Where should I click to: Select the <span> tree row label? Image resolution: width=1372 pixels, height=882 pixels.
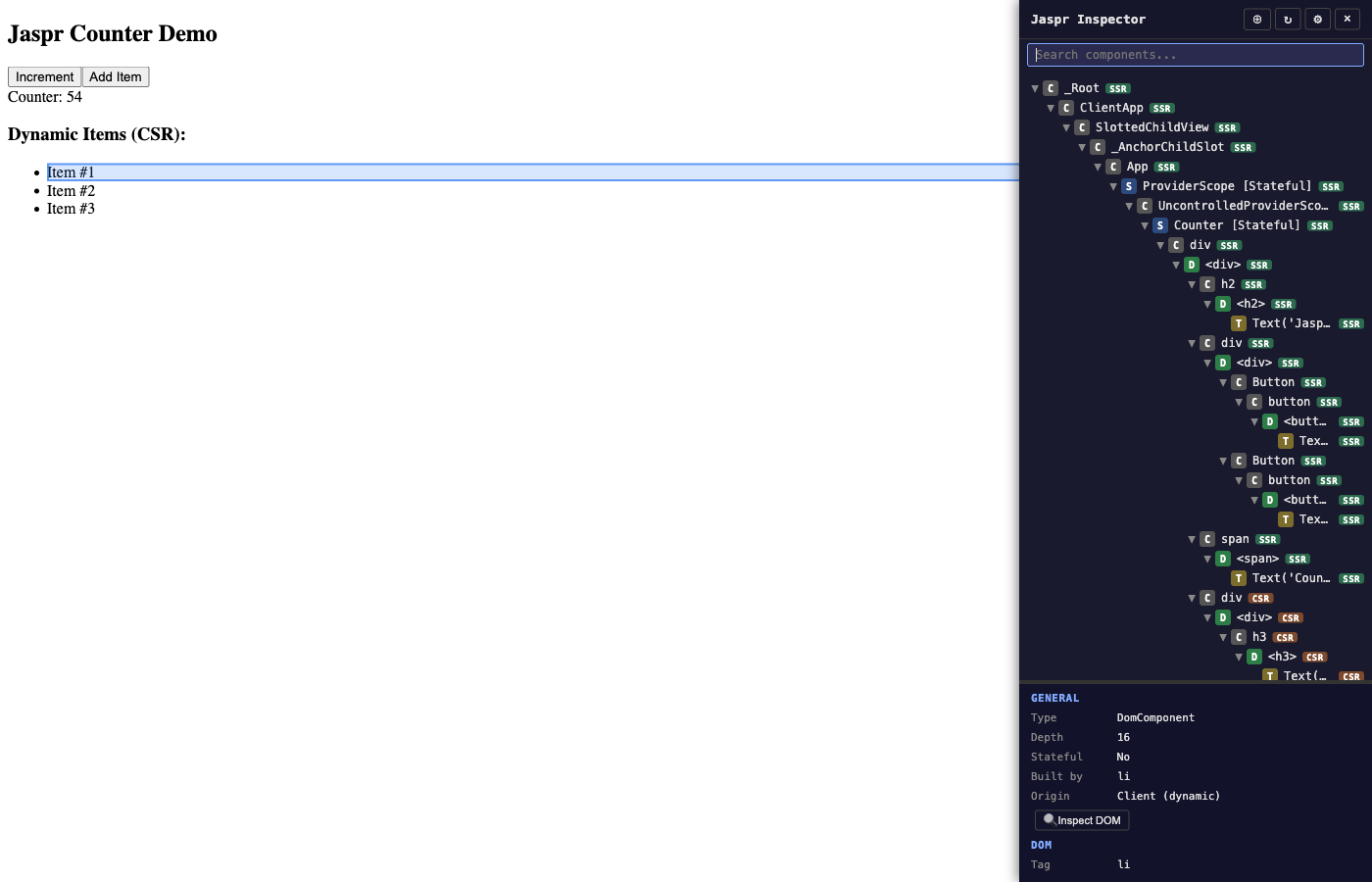1257,559
